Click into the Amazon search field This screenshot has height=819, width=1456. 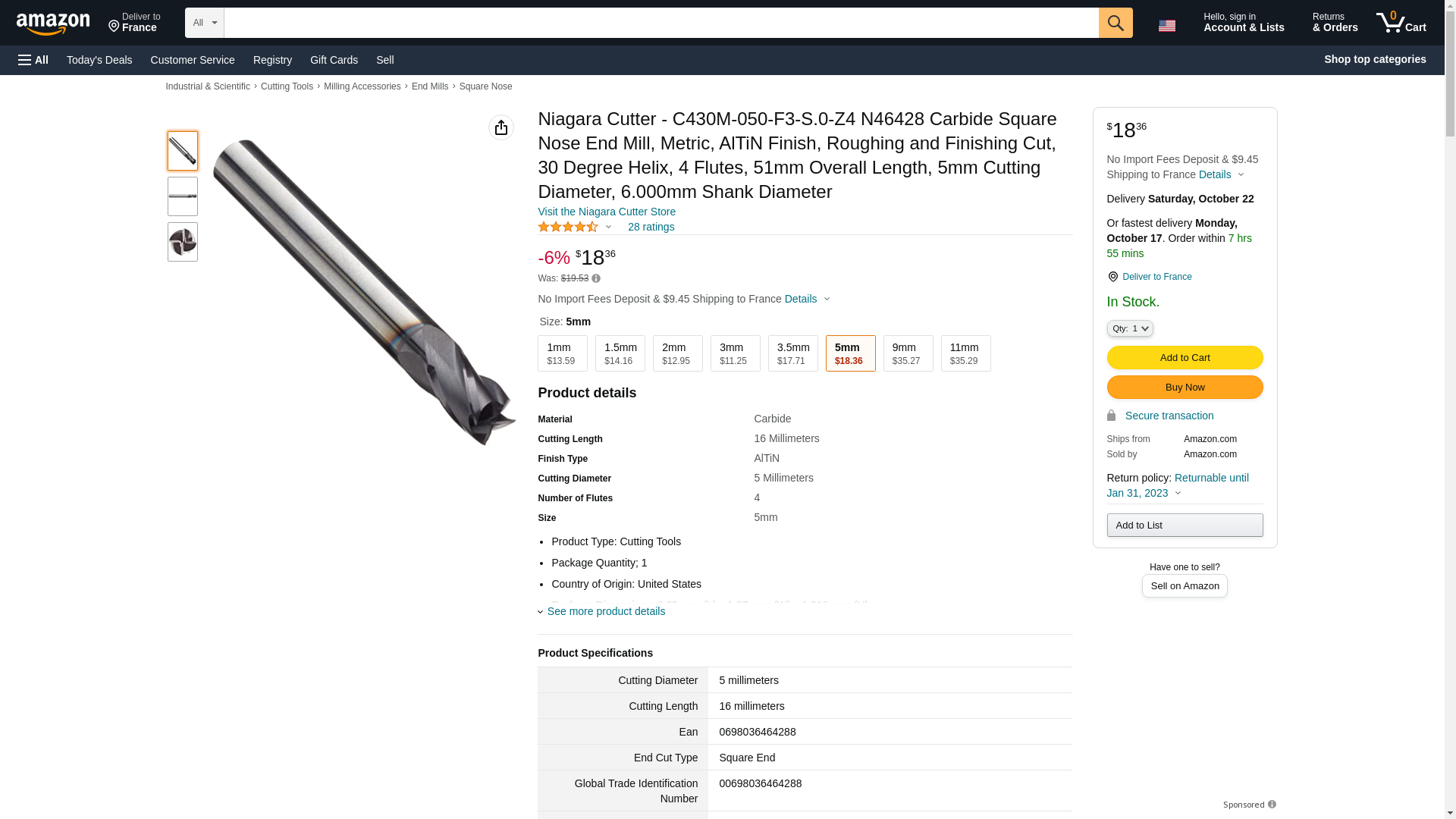[x=661, y=23]
